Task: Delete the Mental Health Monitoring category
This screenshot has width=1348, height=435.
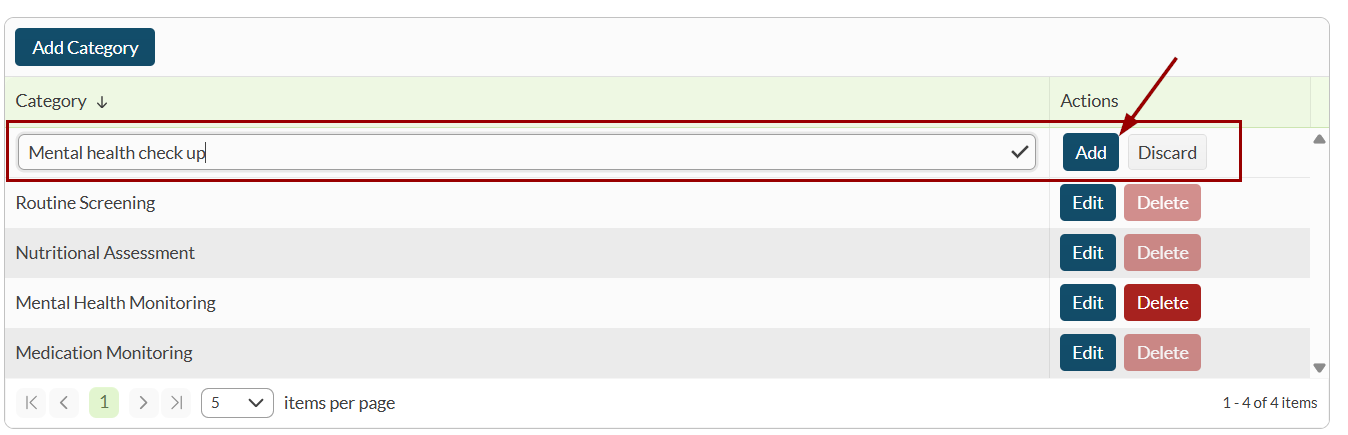Action: click(1162, 303)
